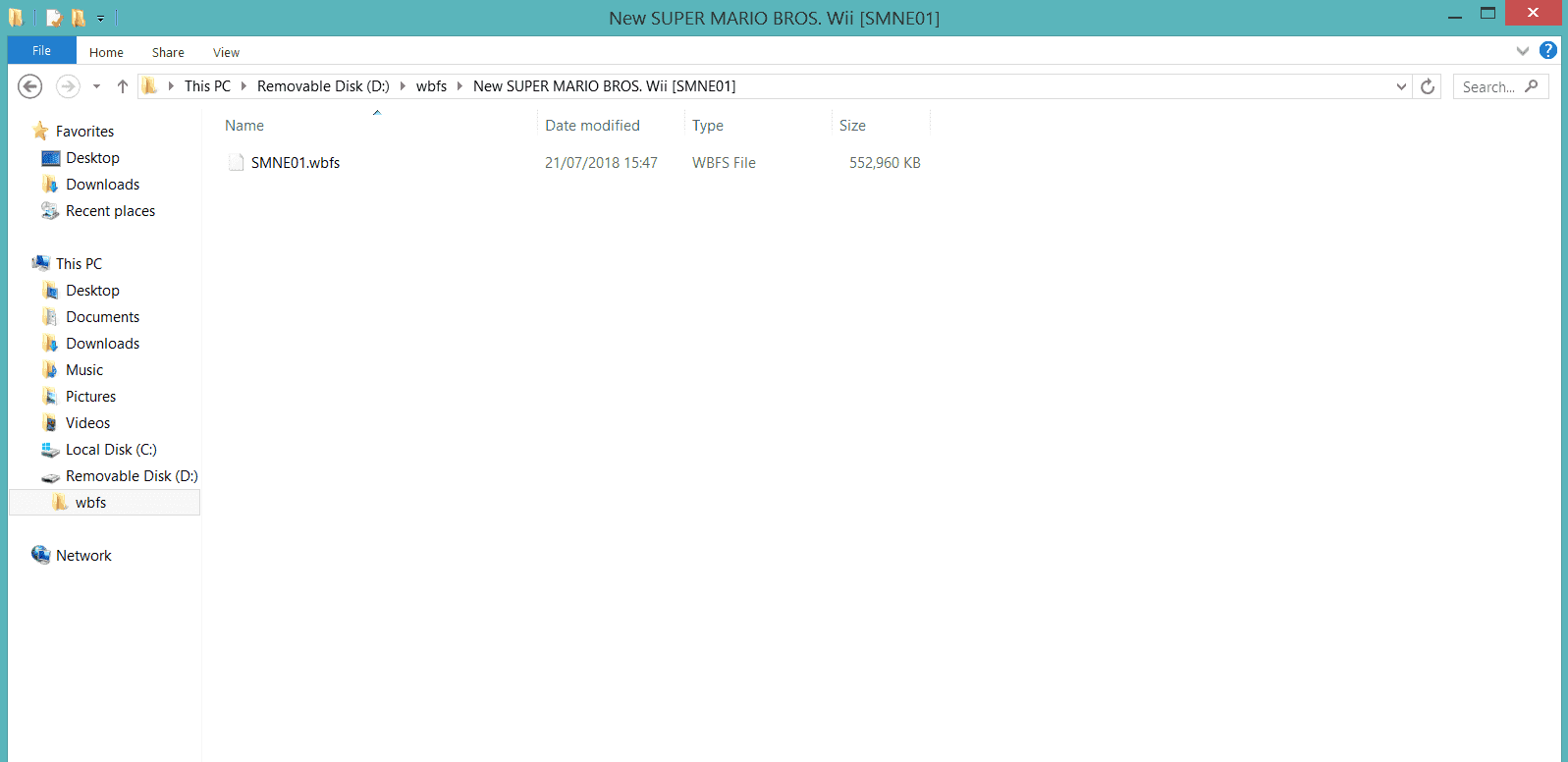Viewport: 1568px width, 762px height.
Task: Expand the chevron before This PC breadcrumb
Action: [171, 86]
